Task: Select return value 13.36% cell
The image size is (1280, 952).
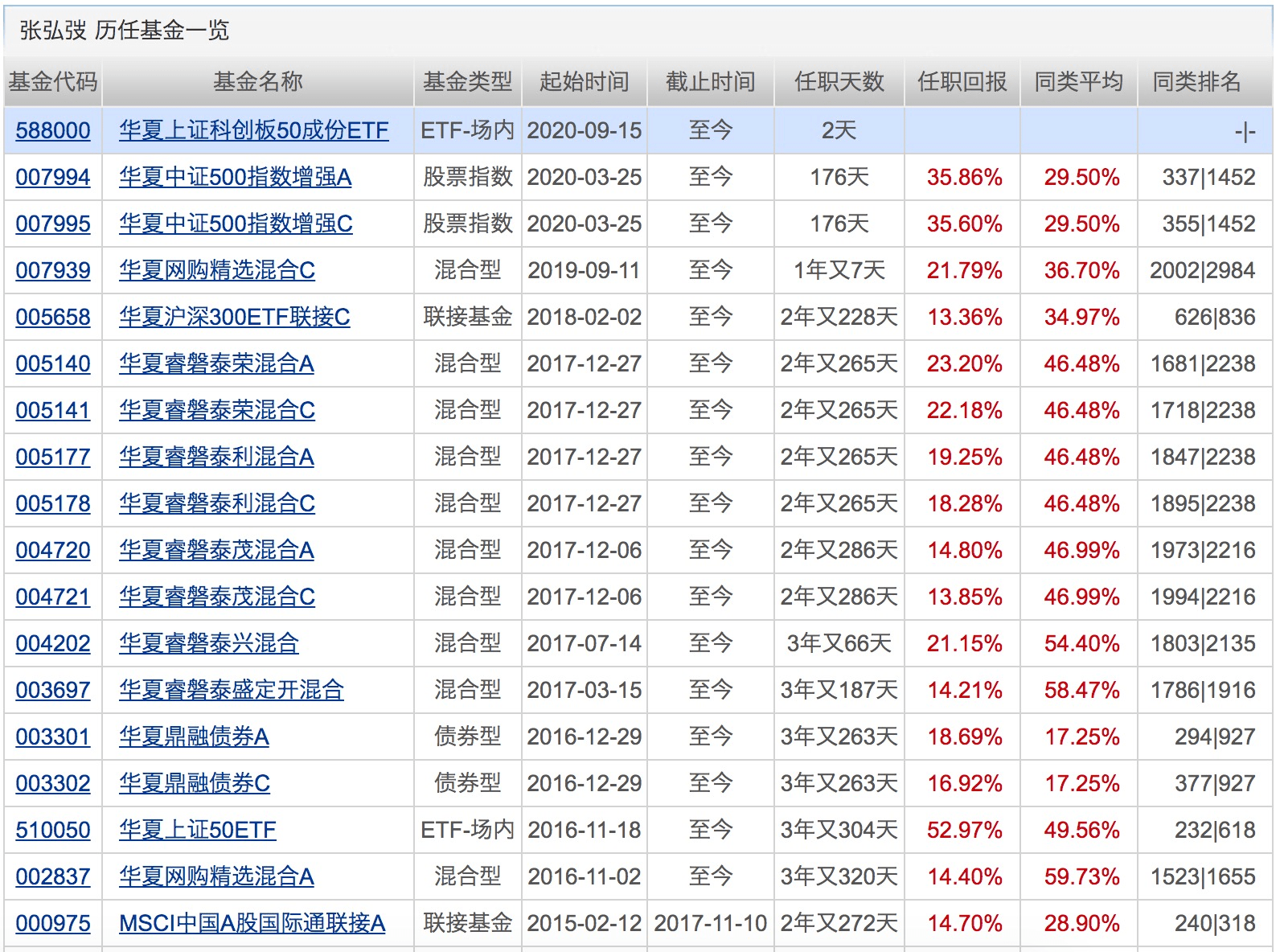Action: pos(964,317)
